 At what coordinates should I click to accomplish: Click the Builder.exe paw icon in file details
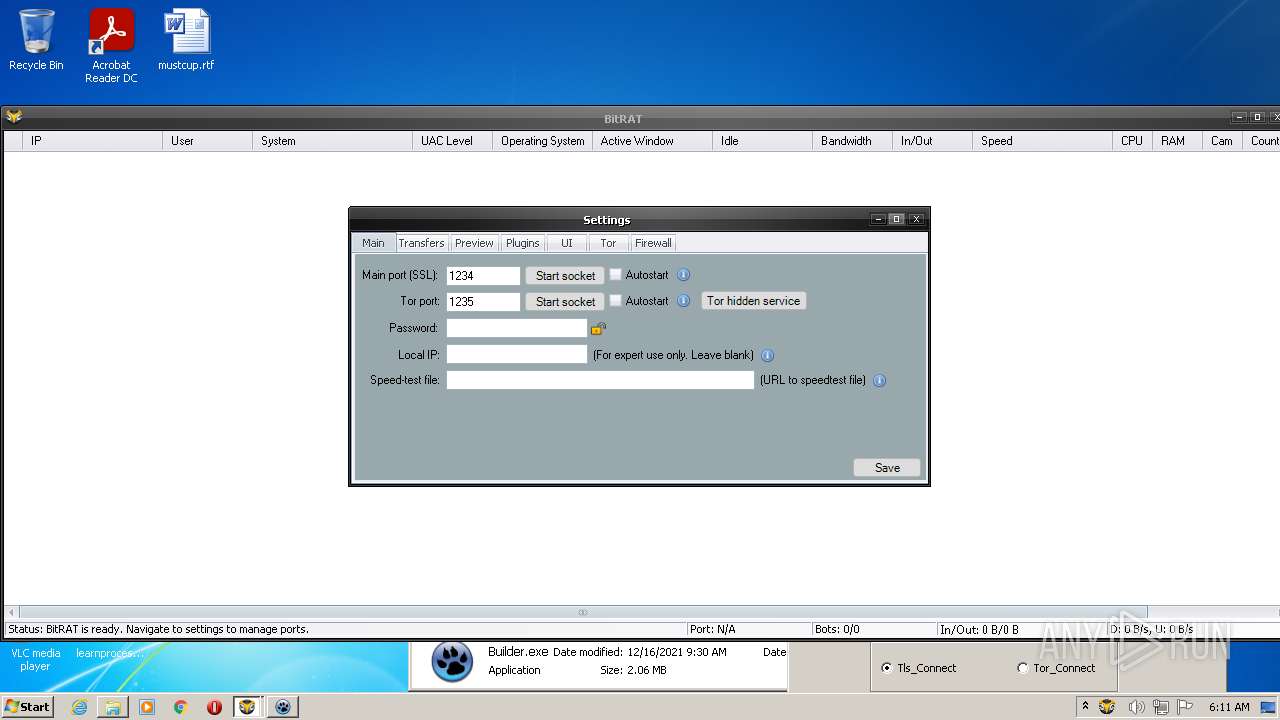452,663
